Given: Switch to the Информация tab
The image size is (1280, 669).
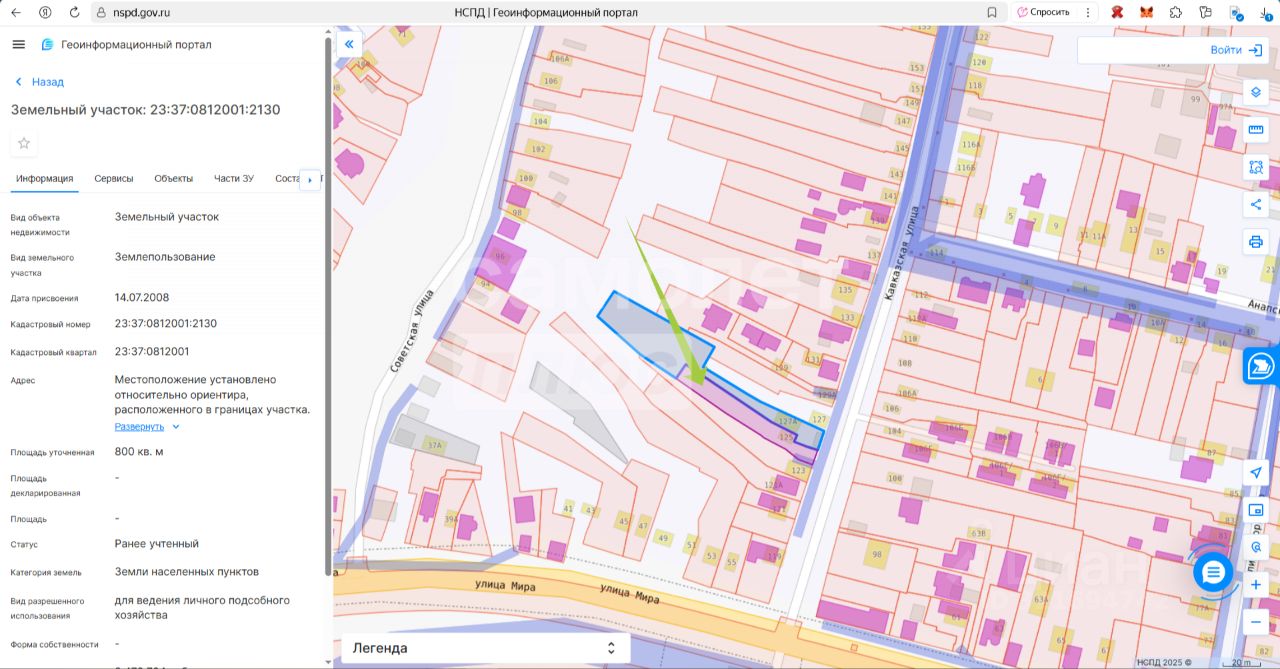Looking at the screenshot, I should tap(44, 178).
